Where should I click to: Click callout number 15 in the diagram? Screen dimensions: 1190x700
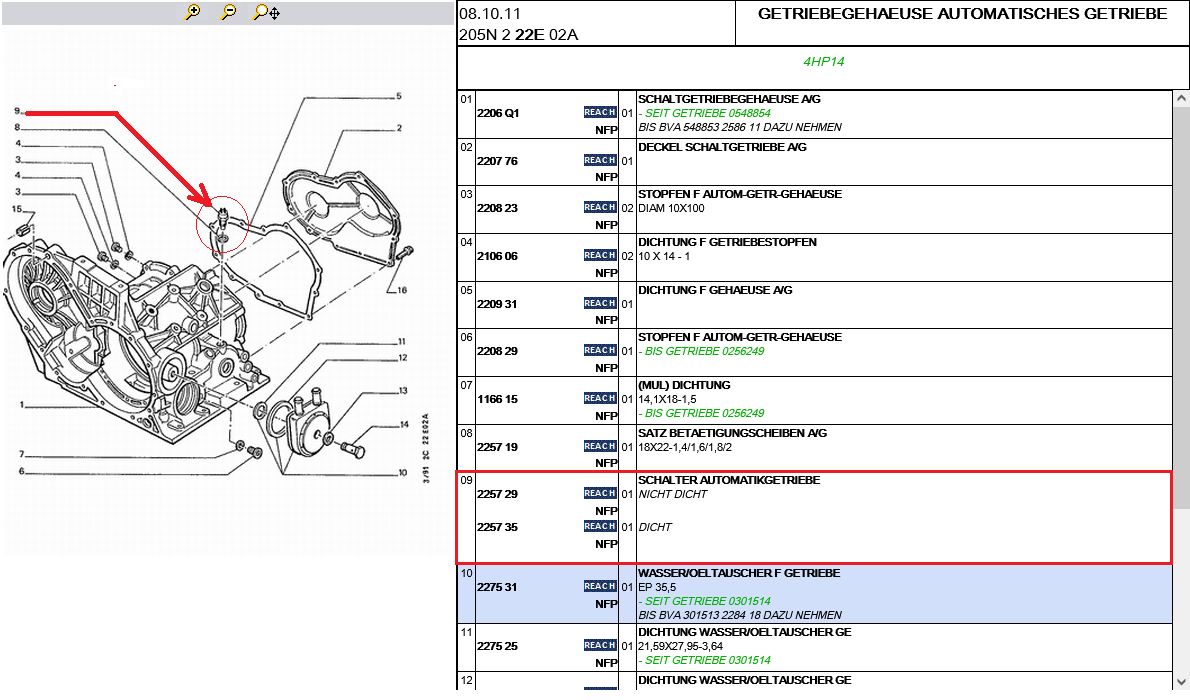point(16,209)
